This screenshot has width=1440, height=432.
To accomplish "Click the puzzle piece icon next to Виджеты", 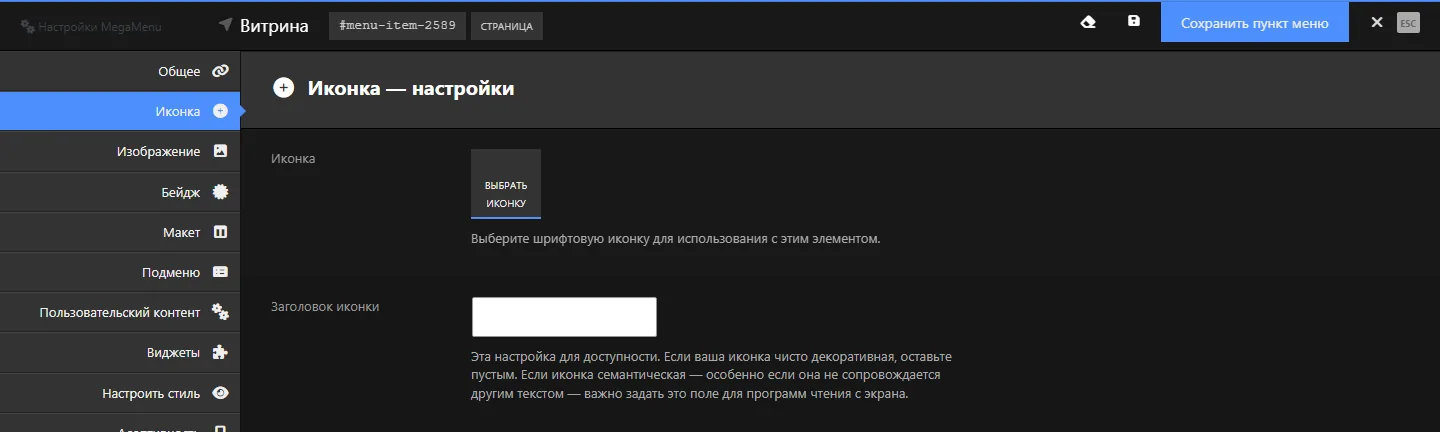I will point(220,352).
